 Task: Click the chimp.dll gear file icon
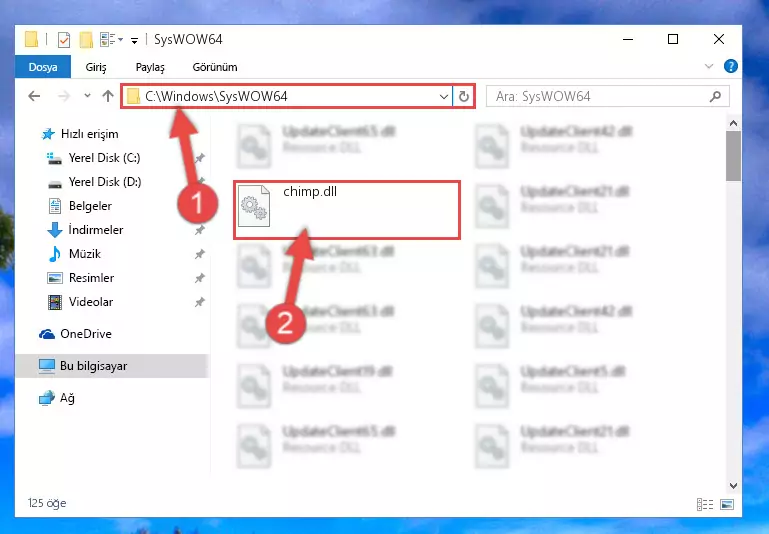254,206
